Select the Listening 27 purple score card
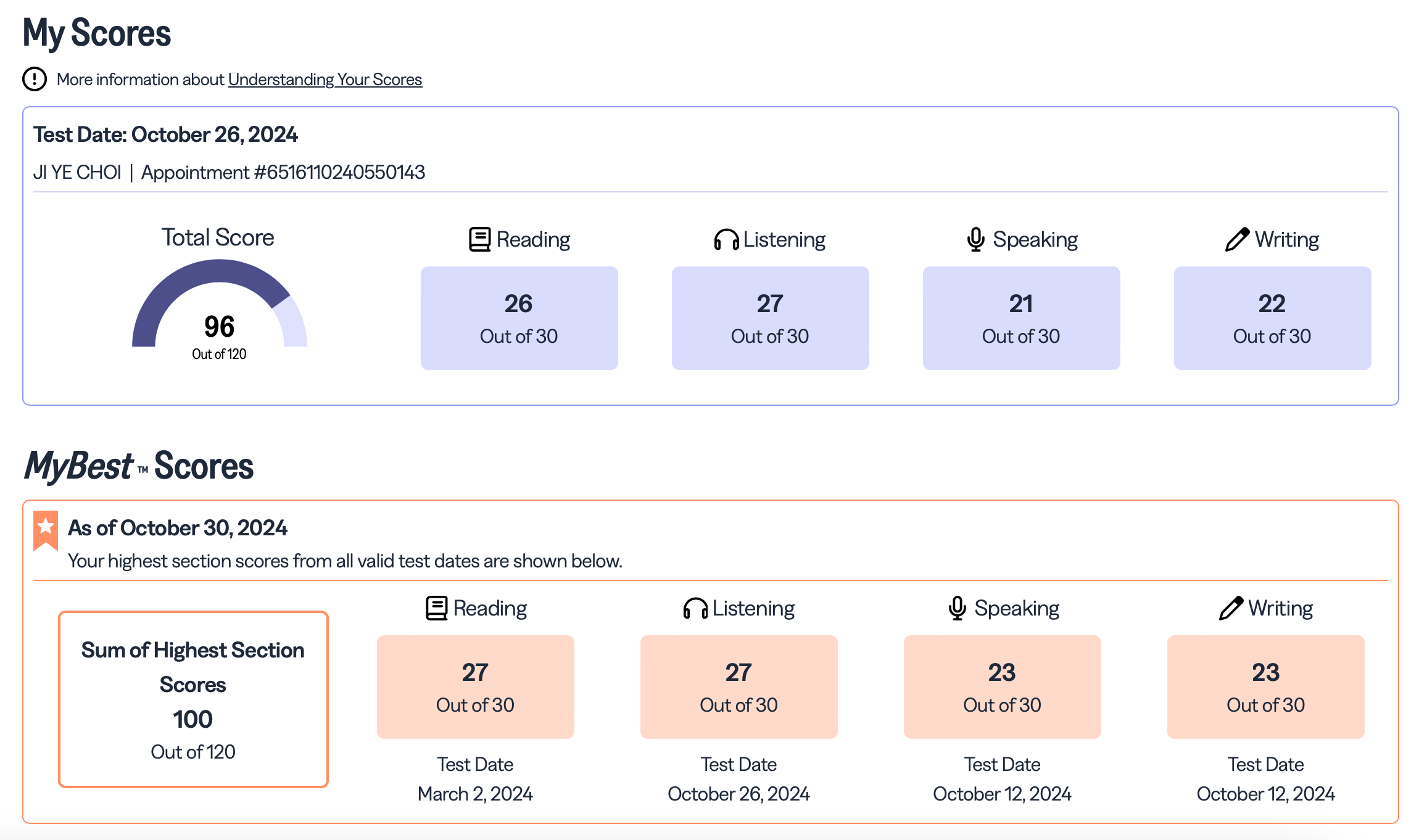The image size is (1419, 840). [x=770, y=318]
